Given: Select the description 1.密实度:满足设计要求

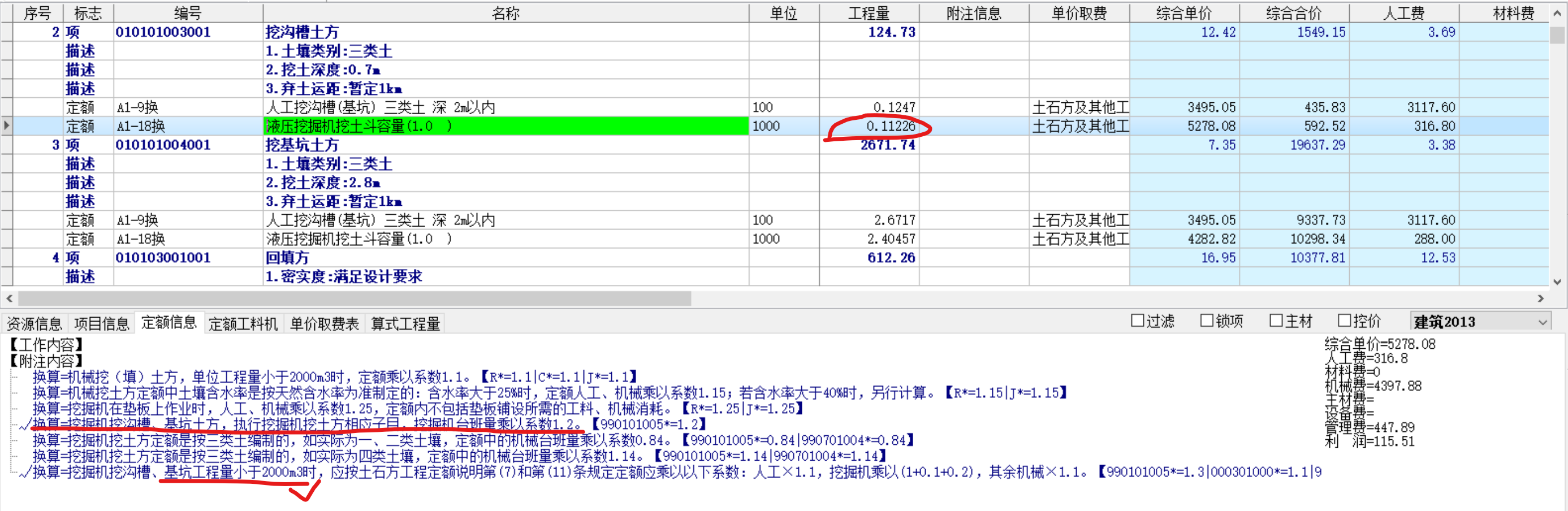Looking at the screenshot, I should 506,277.
